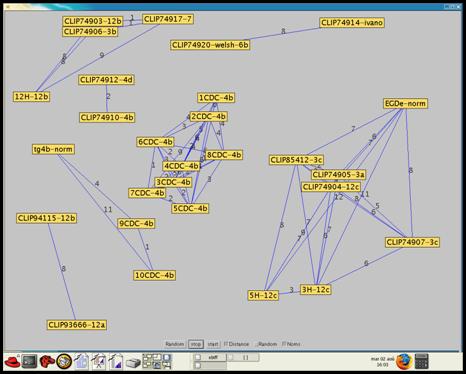Open the workspace switcher in the panel

tap(157, 362)
